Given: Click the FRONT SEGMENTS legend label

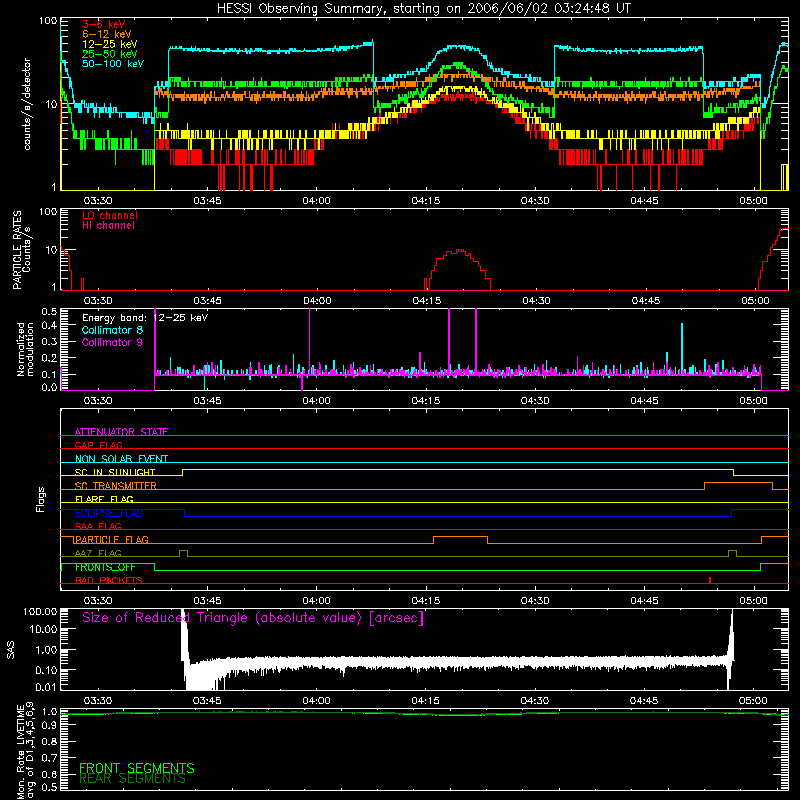Looking at the screenshot, I should point(137,768).
